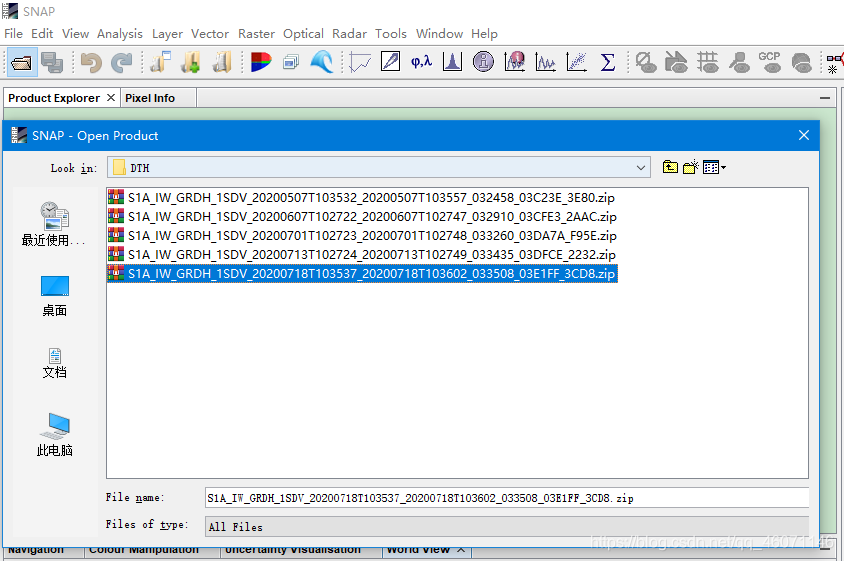Go to 桌面 desktop shortcut
Viewport: 844px width, 561px height.
[54, 296]
